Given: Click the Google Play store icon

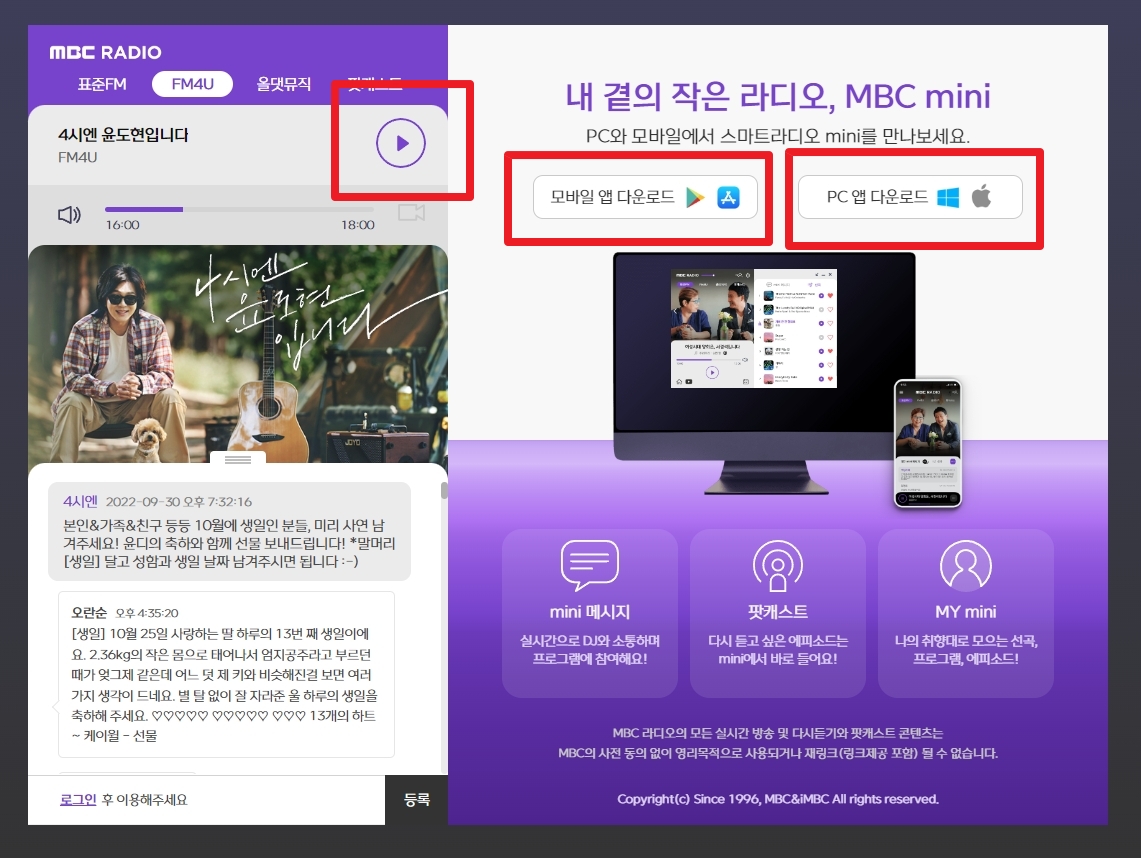Looking at the screenshot, I should pos(696,197).
